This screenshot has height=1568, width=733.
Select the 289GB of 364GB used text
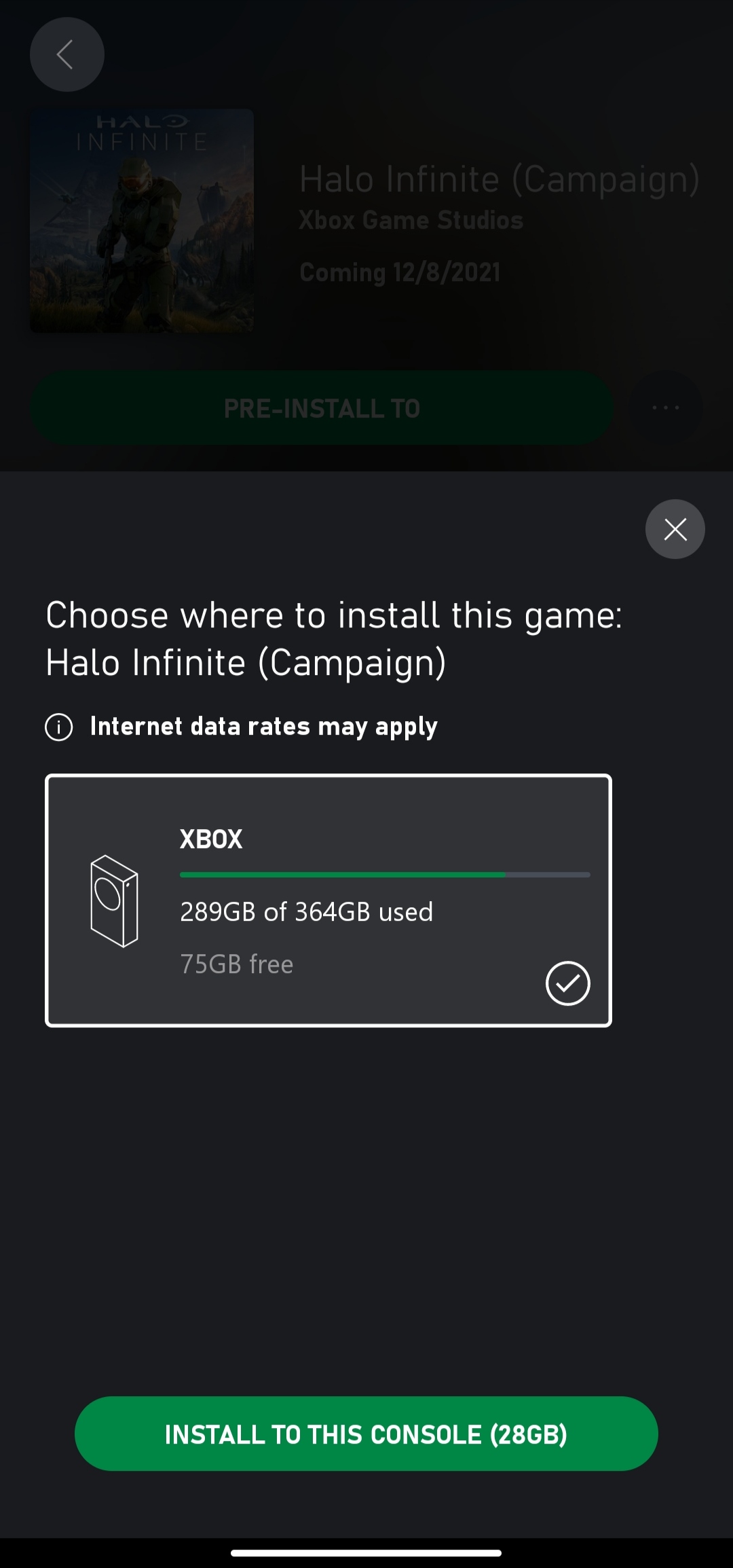[x=306, y=911]
